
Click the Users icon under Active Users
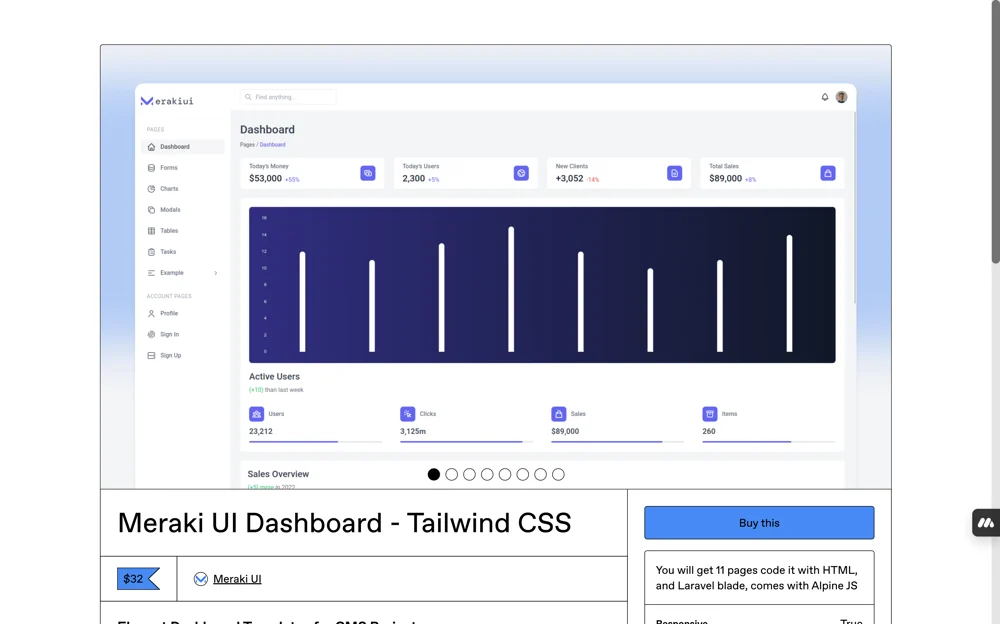[x=256, y=414]
